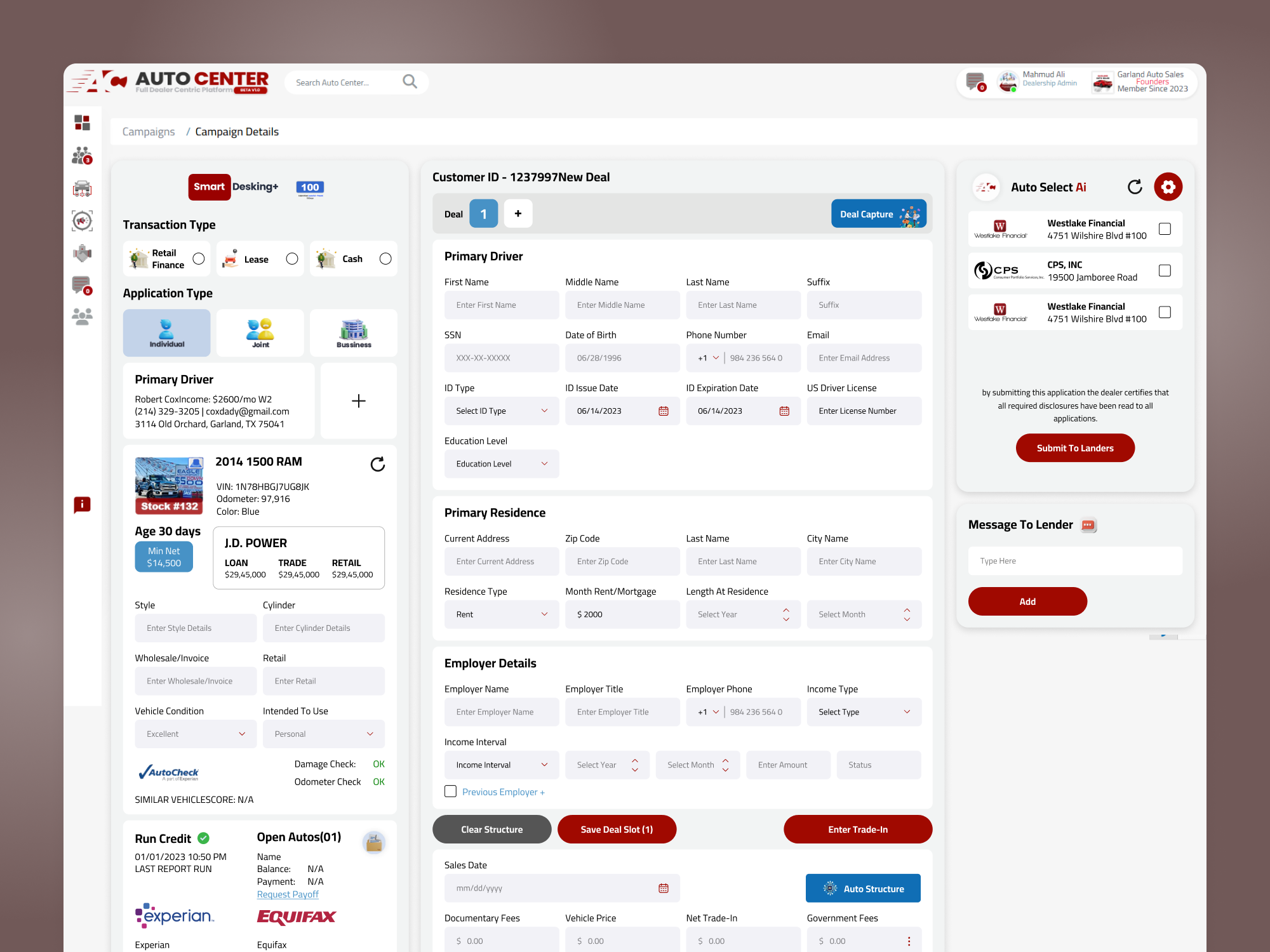Expand the Select ID Type dropdown
This screenshot has width=1270, height=952.
pyautogui.click(x=501, y=411)
